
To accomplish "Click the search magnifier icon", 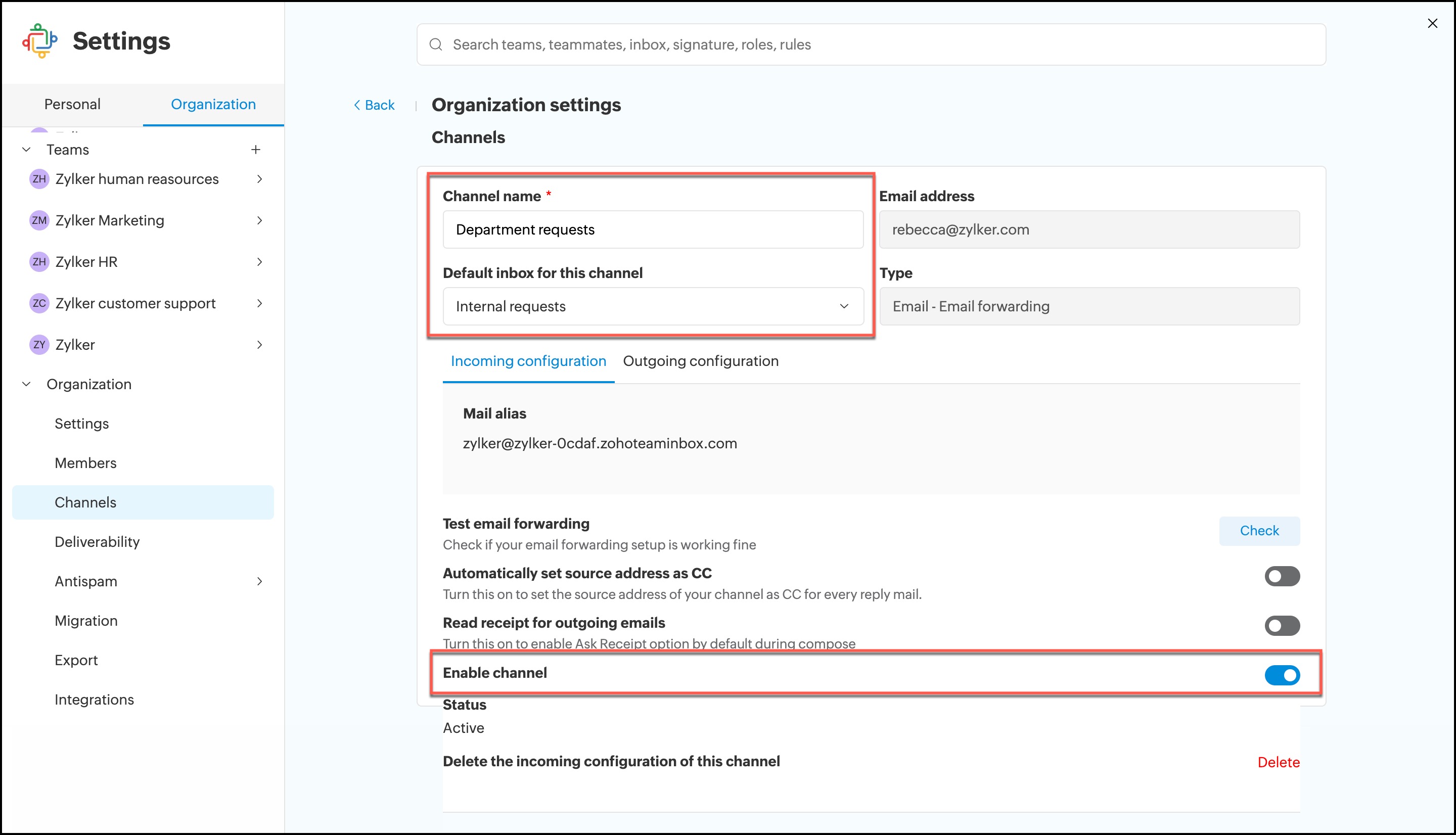I will tap(436, 44).
